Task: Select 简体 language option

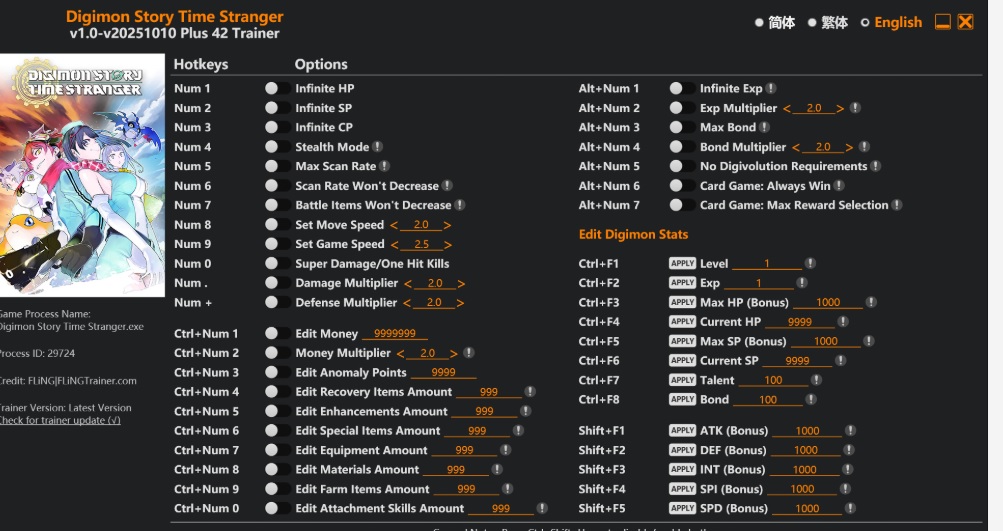Action: pyautogui.click(x=775, y=22)
